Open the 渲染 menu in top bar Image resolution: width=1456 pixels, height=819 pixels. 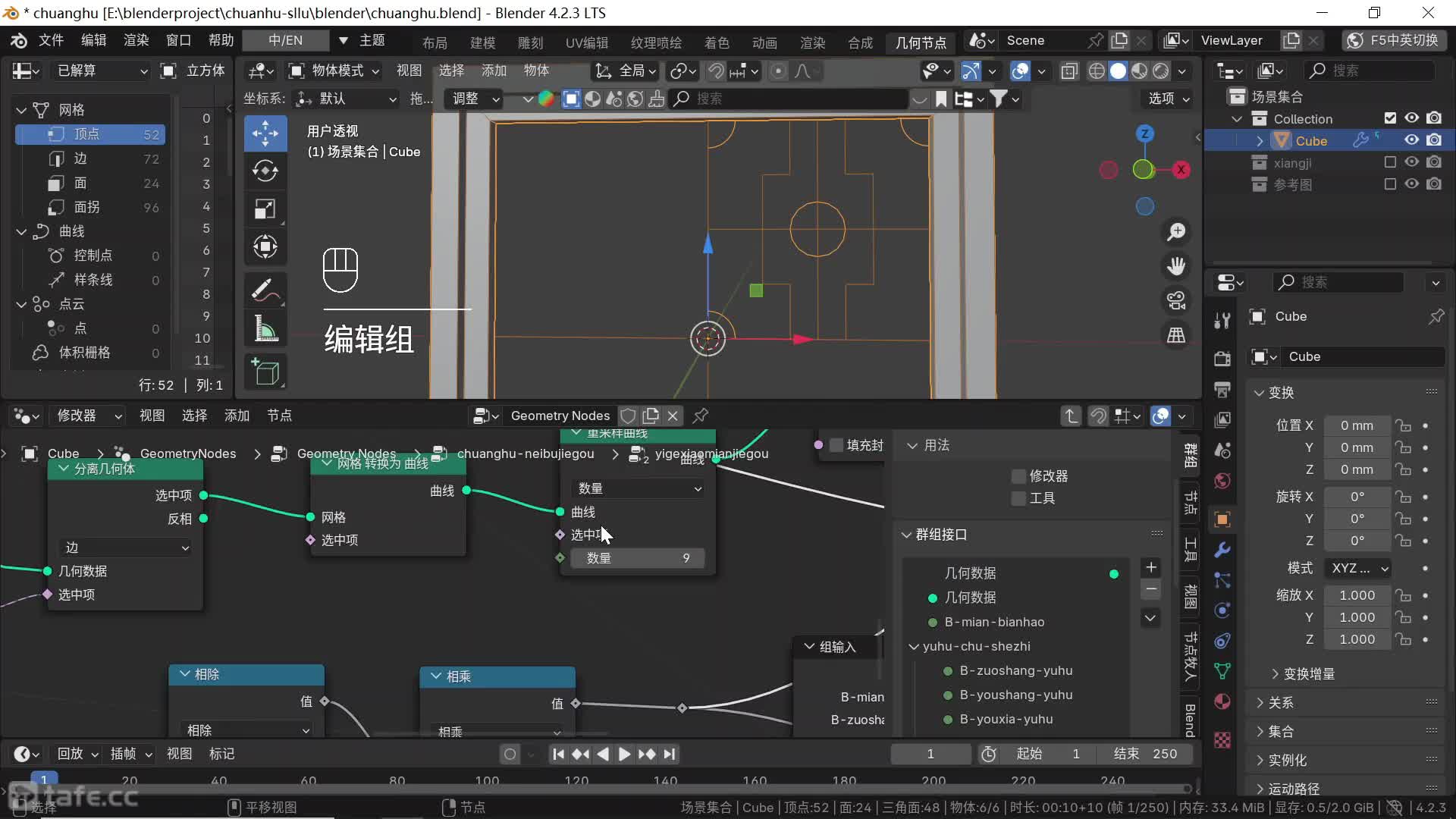136,40
